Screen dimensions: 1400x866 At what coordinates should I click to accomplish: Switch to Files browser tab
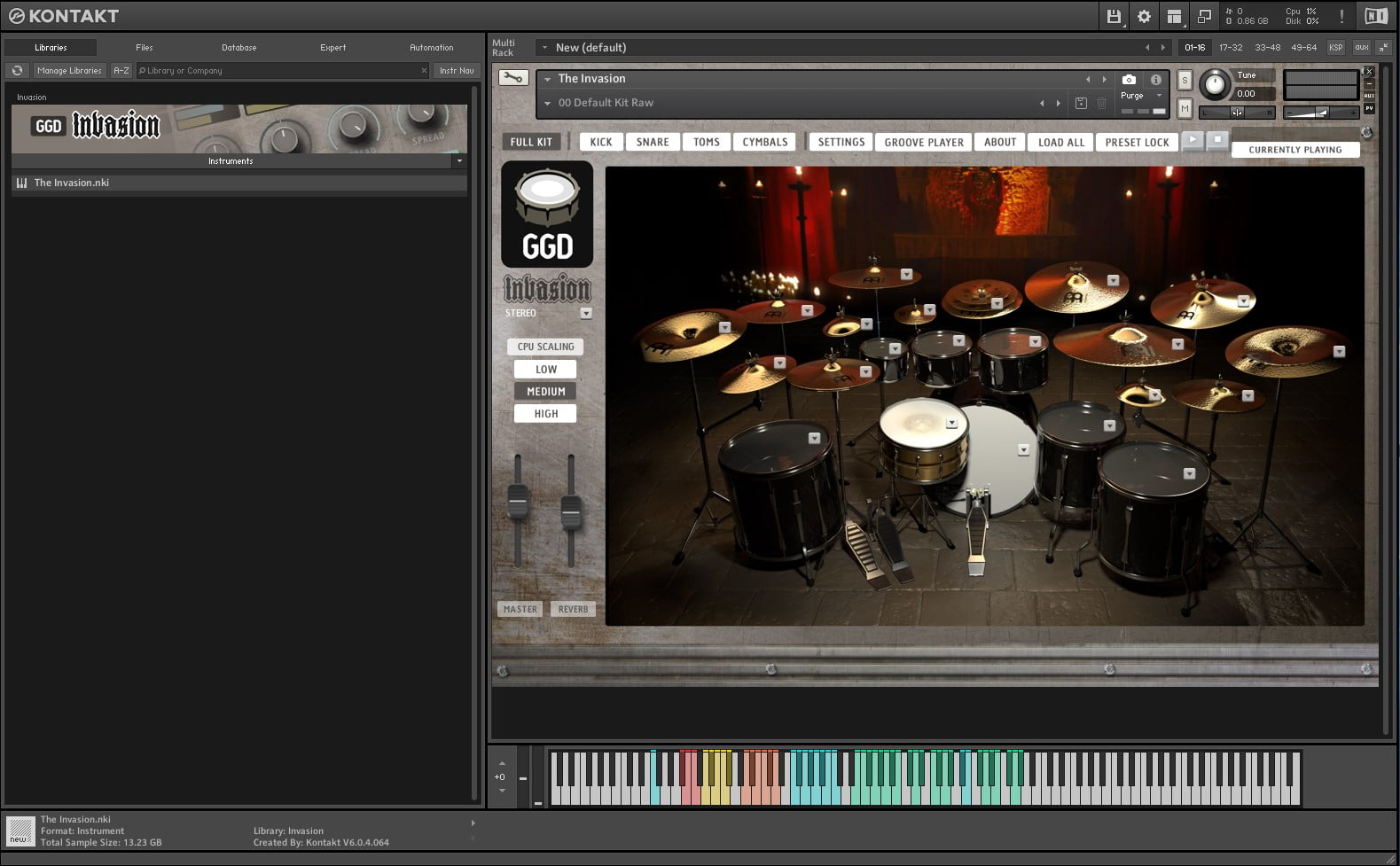tap(145, 47)
